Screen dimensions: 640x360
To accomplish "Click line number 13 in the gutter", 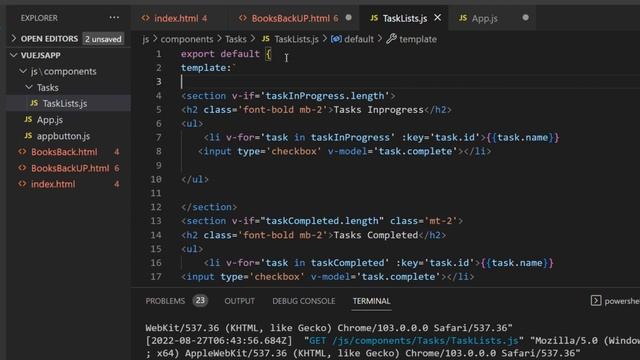I will coord(156,221).
